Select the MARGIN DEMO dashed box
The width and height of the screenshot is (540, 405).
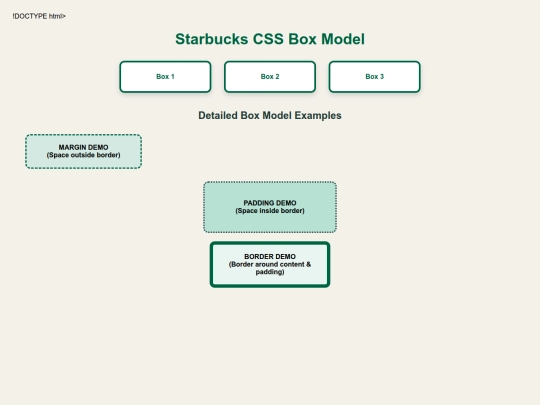[83, 152]
